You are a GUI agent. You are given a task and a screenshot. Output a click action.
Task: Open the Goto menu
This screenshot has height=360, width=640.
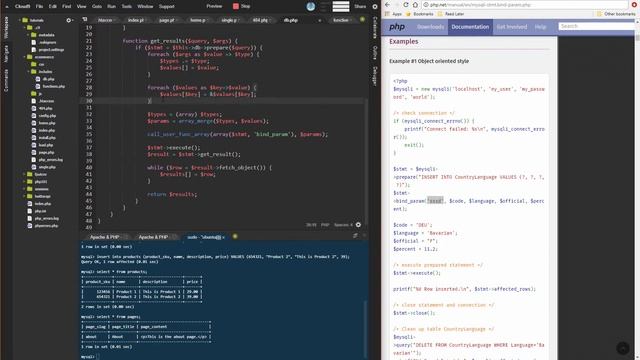pyautogui.click(x=97, y=7)
